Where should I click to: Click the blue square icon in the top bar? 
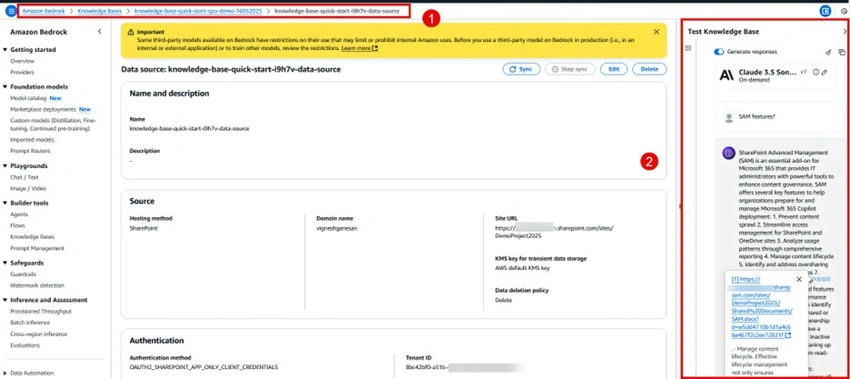tap(825, 11)
